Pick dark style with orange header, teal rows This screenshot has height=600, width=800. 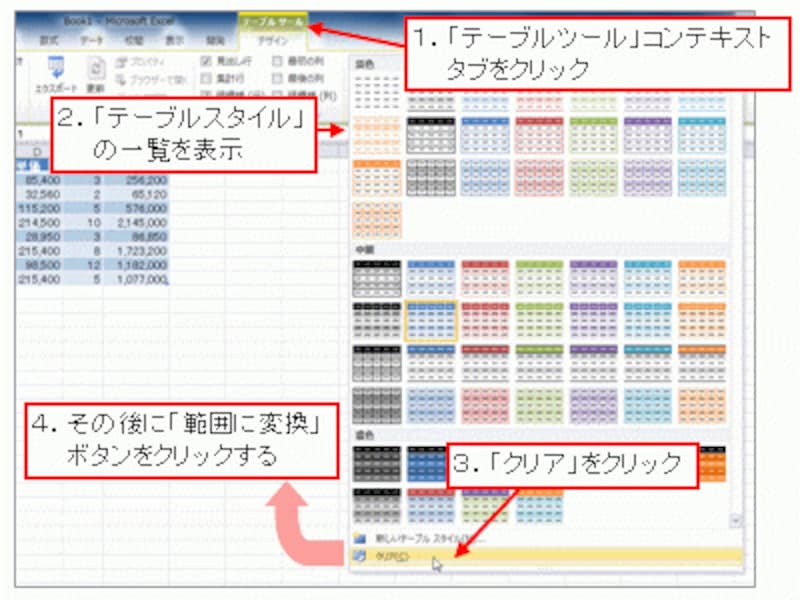(x=539, y=506)
